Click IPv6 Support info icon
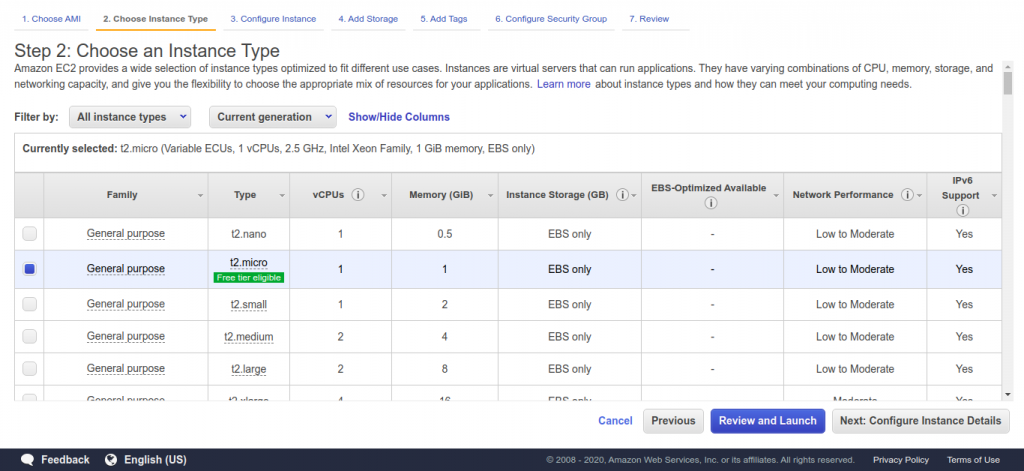 (963, 210)
